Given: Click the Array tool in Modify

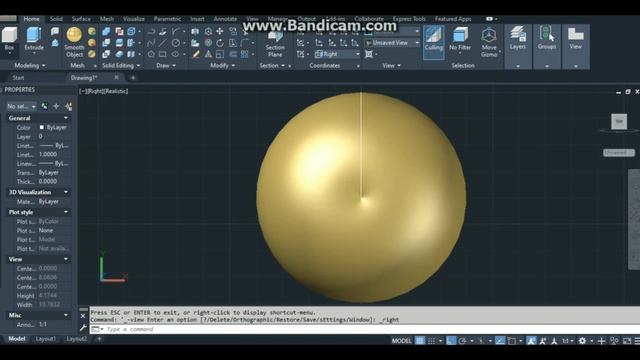Looking at the screenshot, I should [244, 54].
